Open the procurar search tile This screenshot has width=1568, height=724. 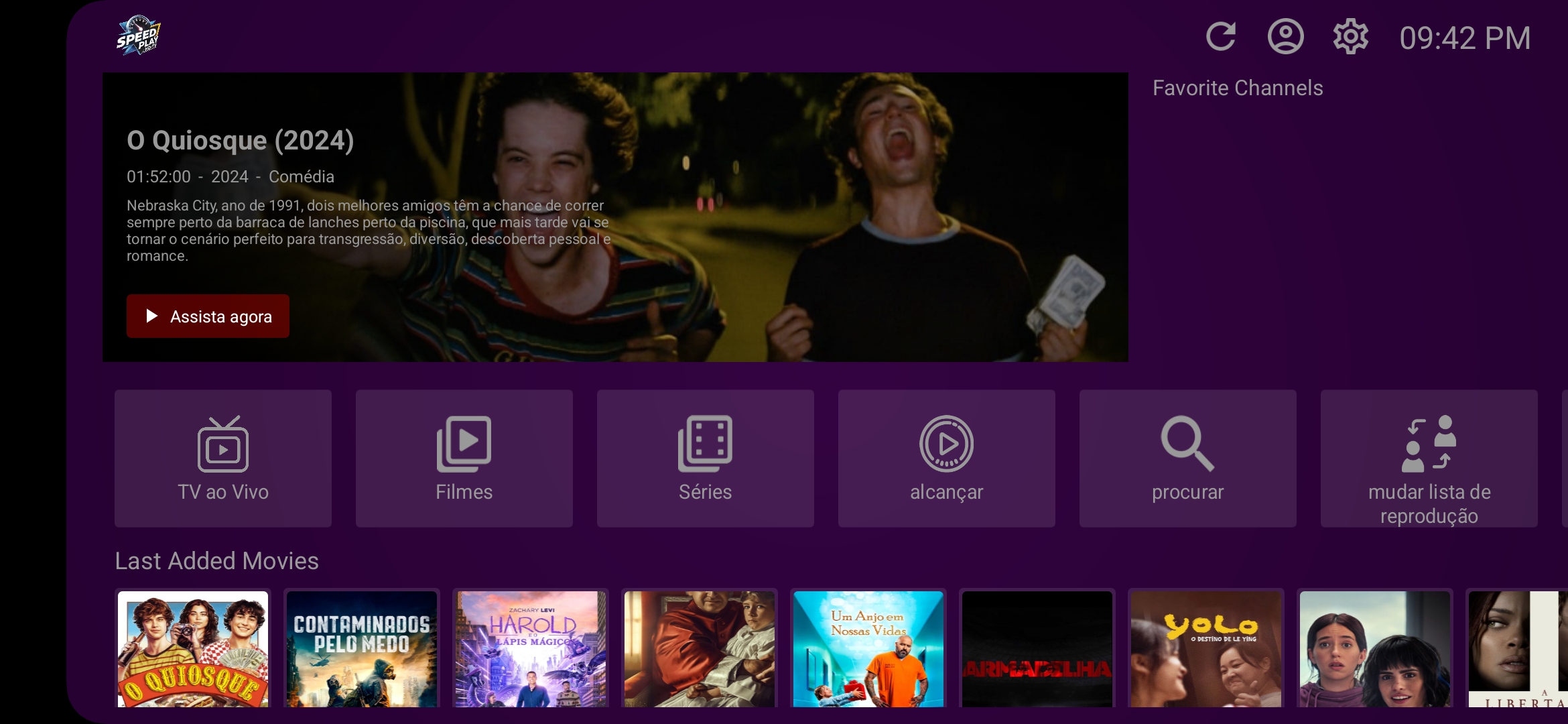click(1188, 459)
